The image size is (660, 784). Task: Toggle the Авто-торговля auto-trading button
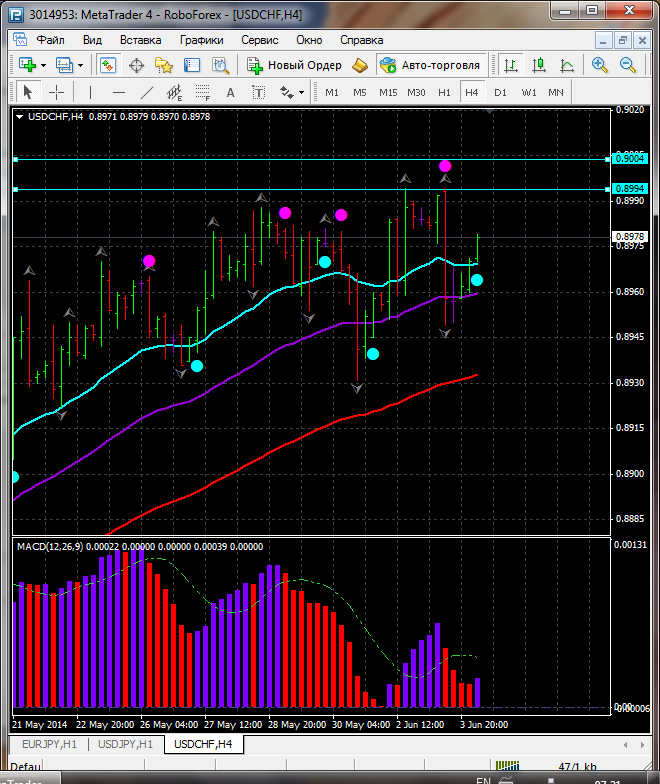(x=429, y=65)
